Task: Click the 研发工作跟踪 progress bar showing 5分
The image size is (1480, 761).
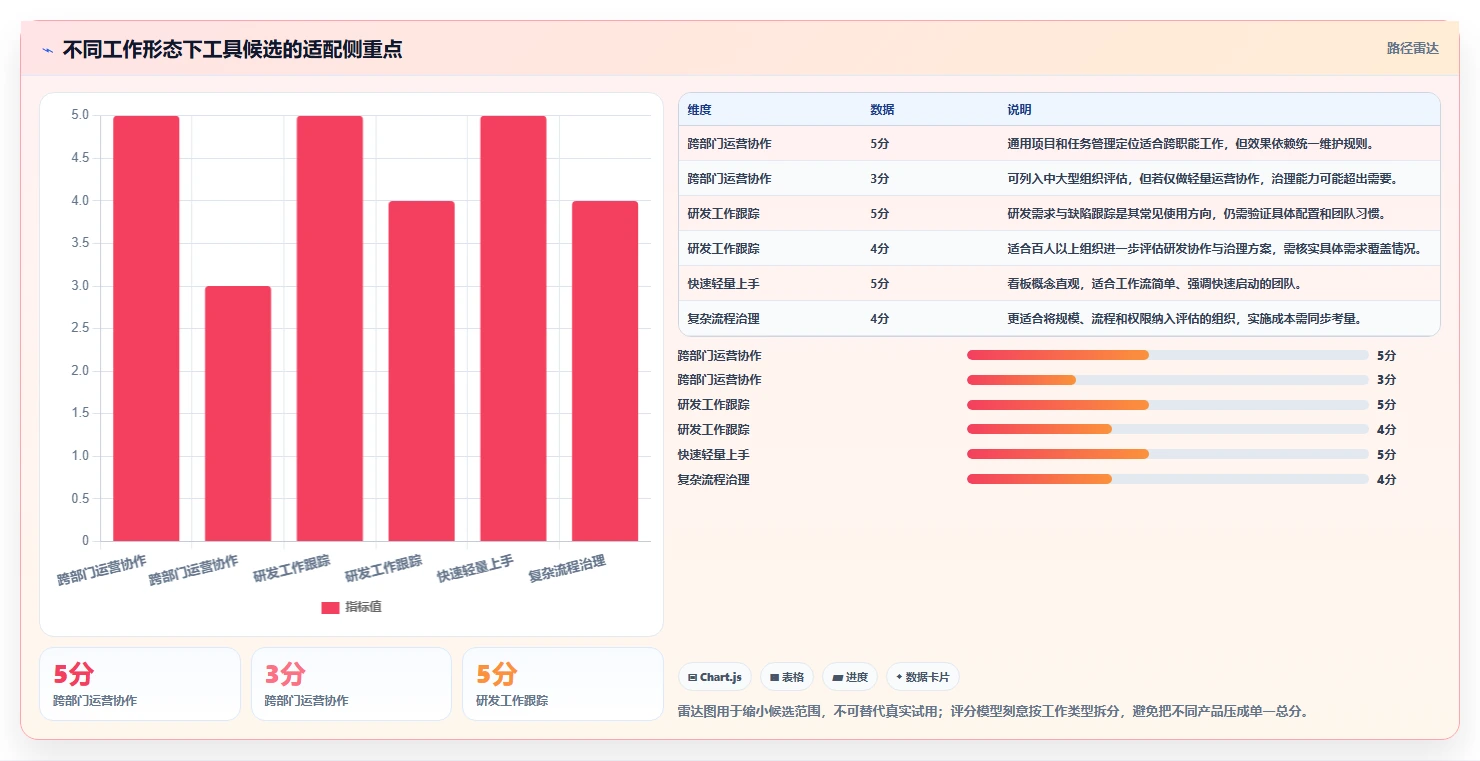Action: 1167,405
